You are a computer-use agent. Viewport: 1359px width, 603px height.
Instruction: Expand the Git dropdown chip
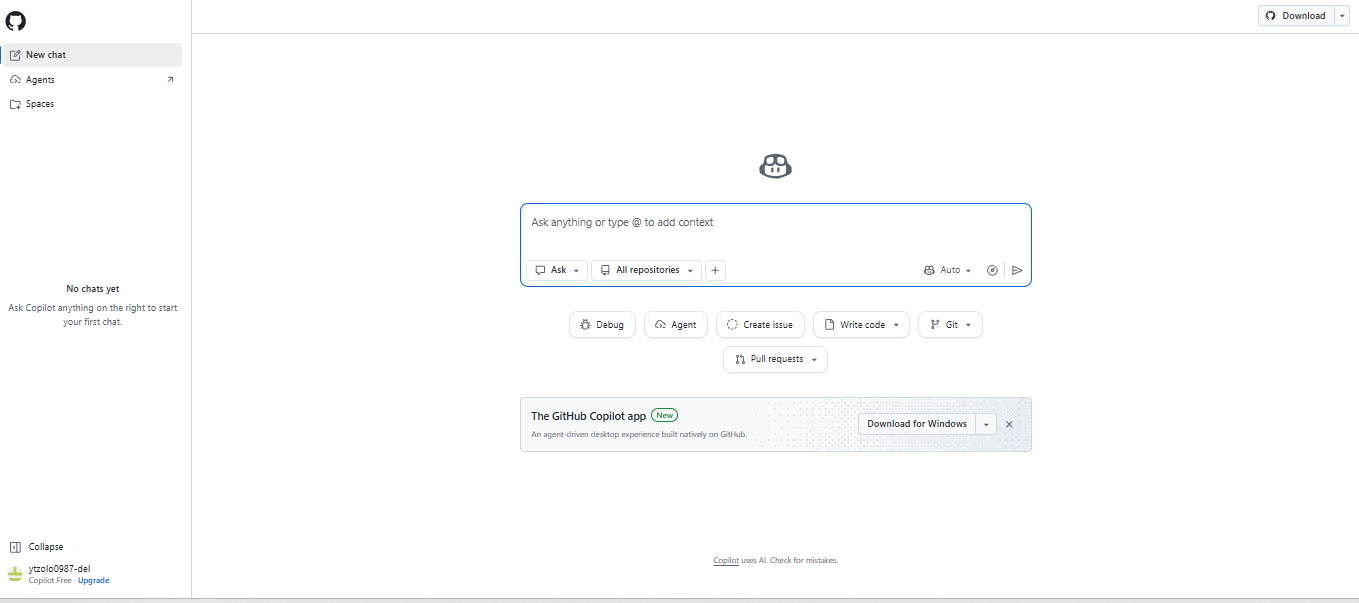pyautogui.click(x=950, y=325)
